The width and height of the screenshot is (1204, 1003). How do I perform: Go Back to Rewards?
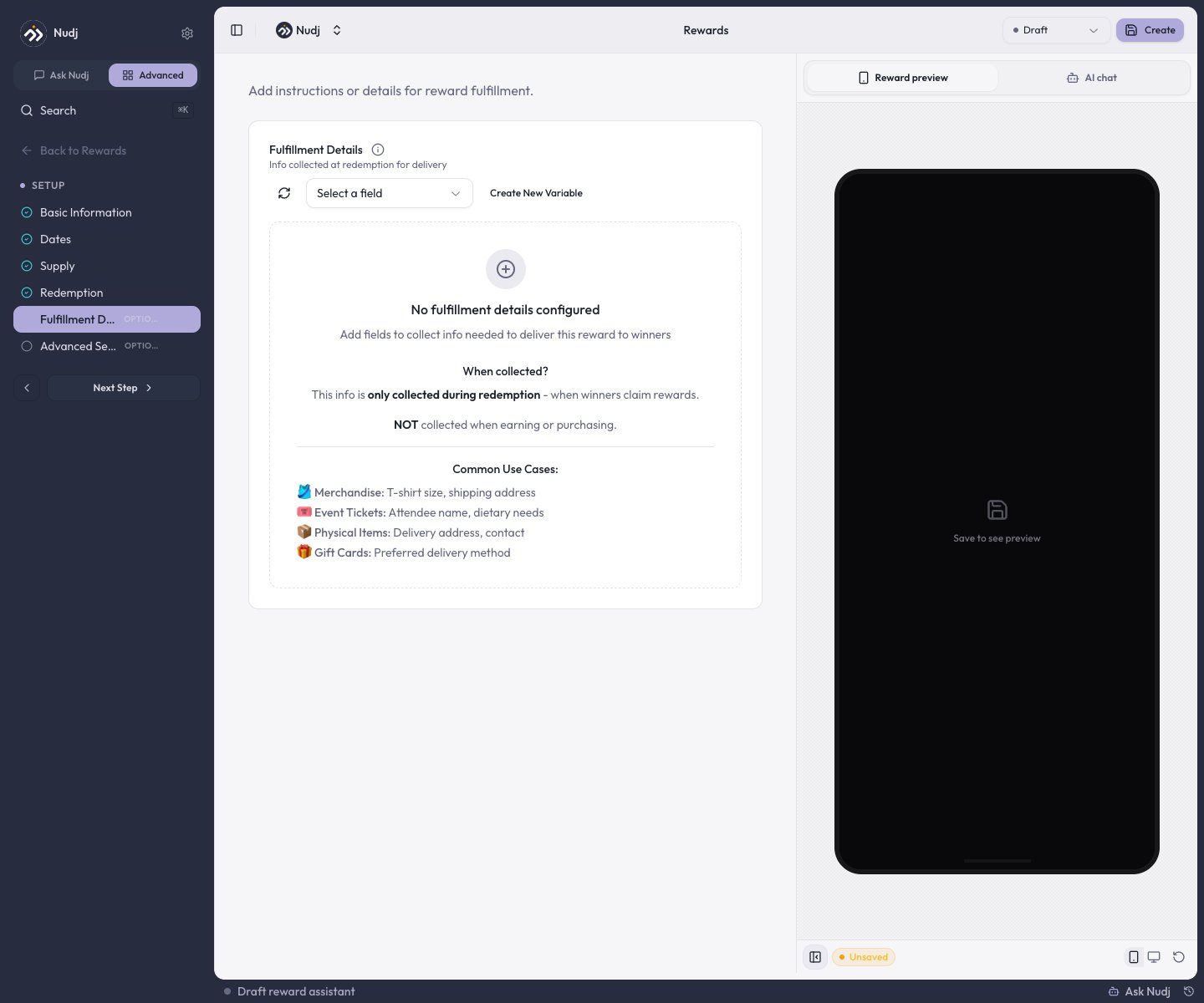[74, 150]
